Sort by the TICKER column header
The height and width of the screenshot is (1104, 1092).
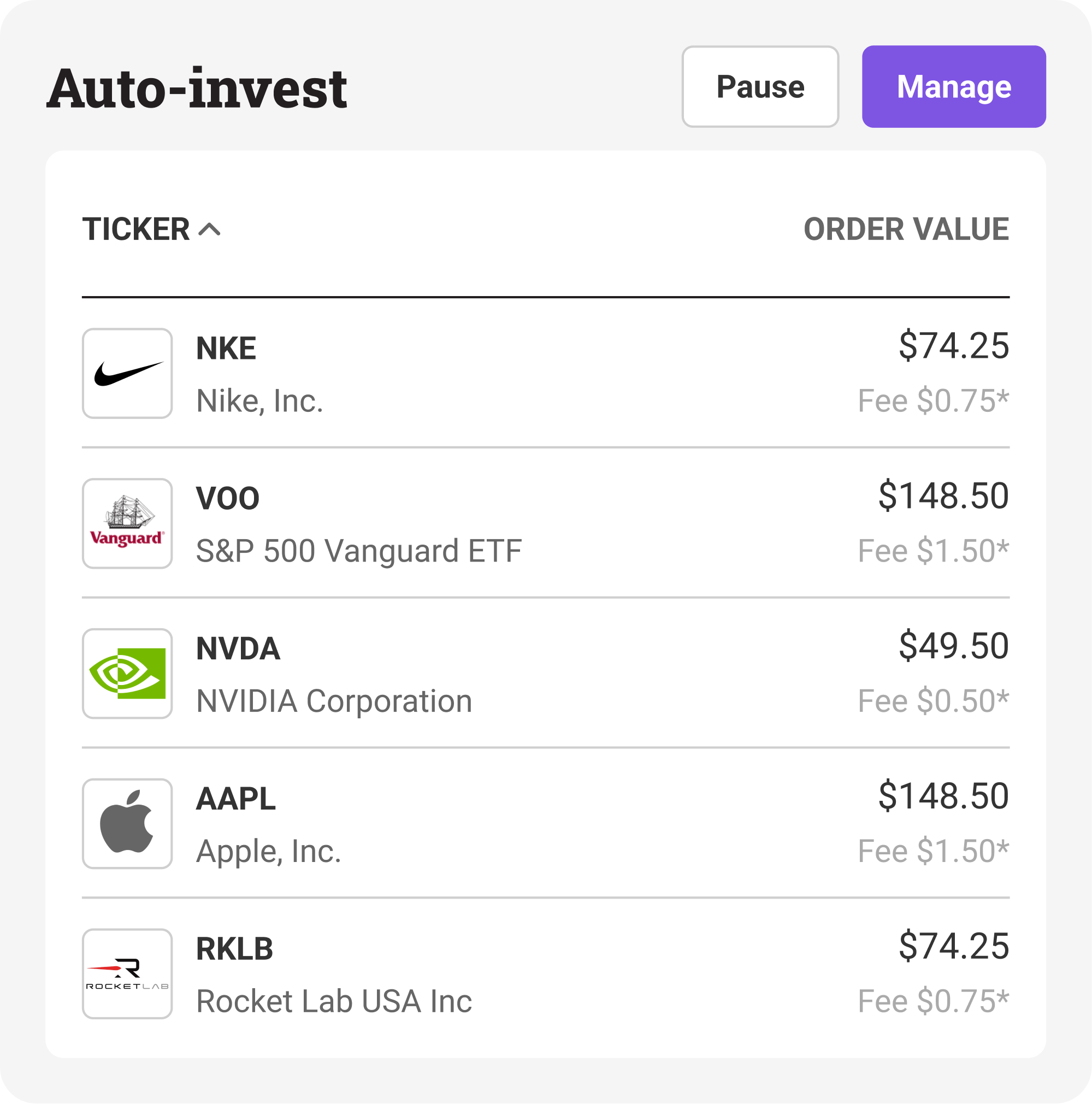(x=136, y=230)
